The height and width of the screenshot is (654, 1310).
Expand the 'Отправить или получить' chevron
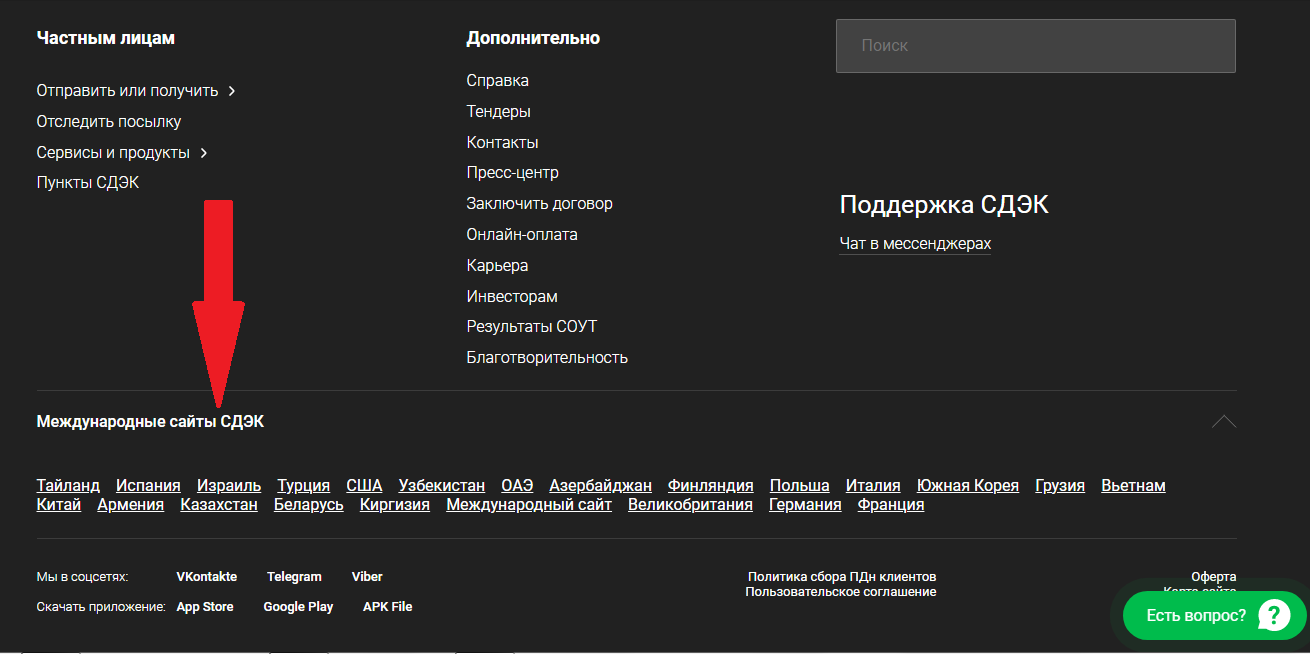click(232, 91)
